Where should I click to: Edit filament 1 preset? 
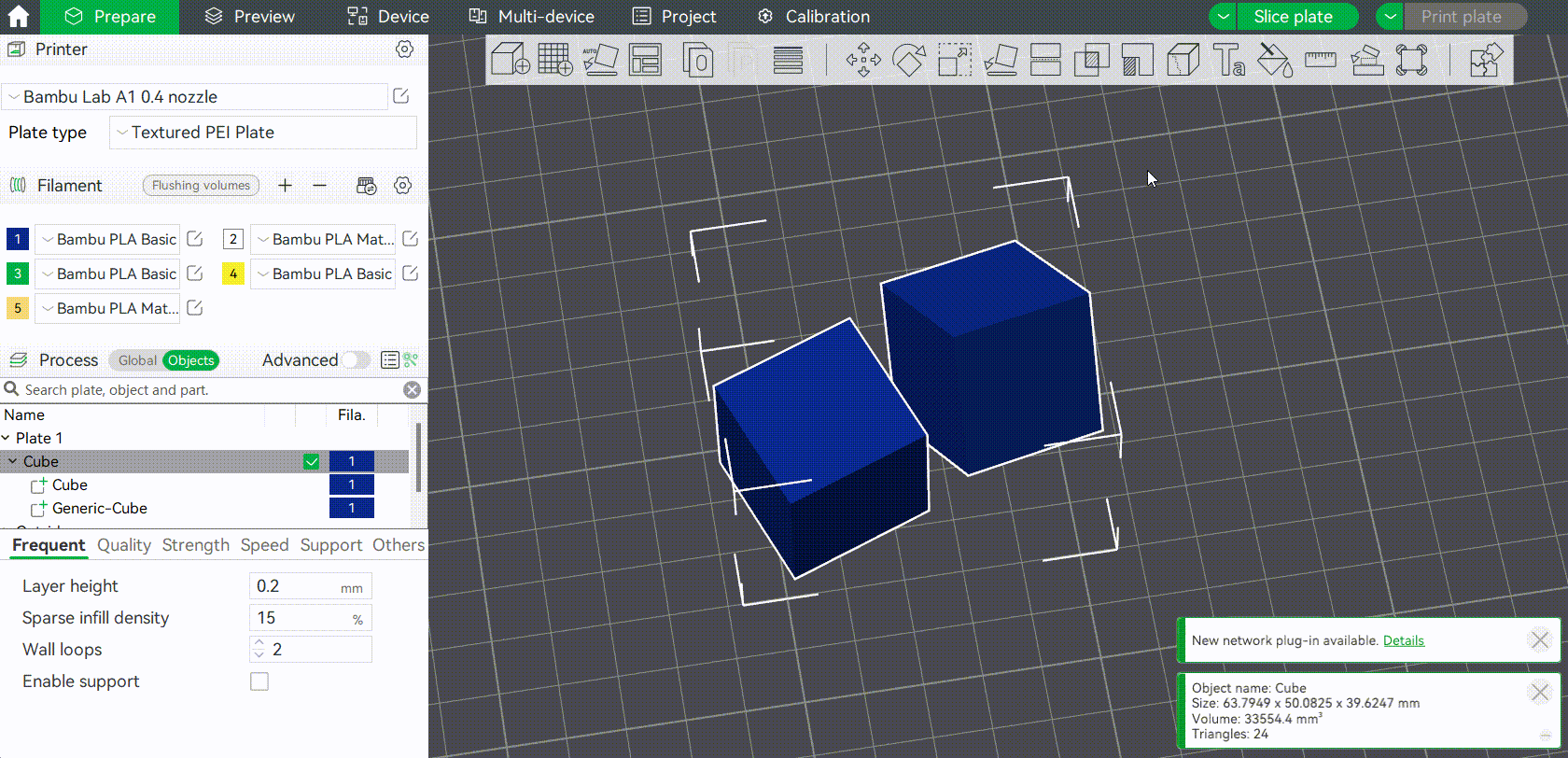pyautogui.click(x=195, y=239)
